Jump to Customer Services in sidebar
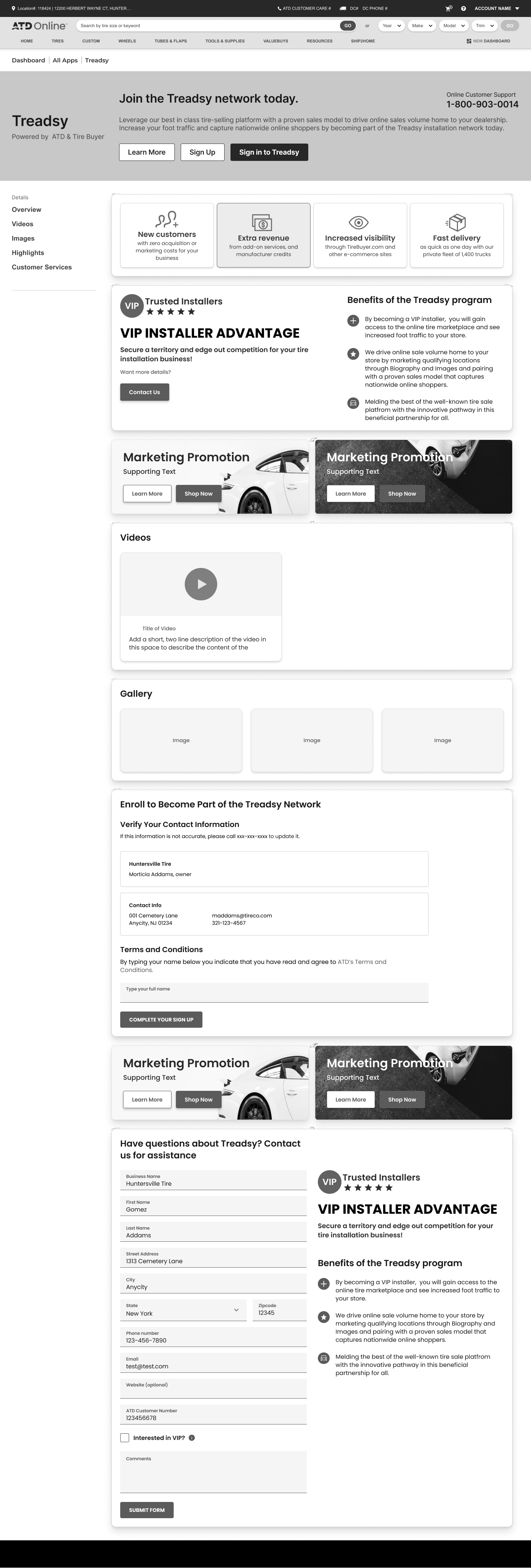Viewport: 531px width, 1568px height. pyautogui.click(x=42, y=267)
